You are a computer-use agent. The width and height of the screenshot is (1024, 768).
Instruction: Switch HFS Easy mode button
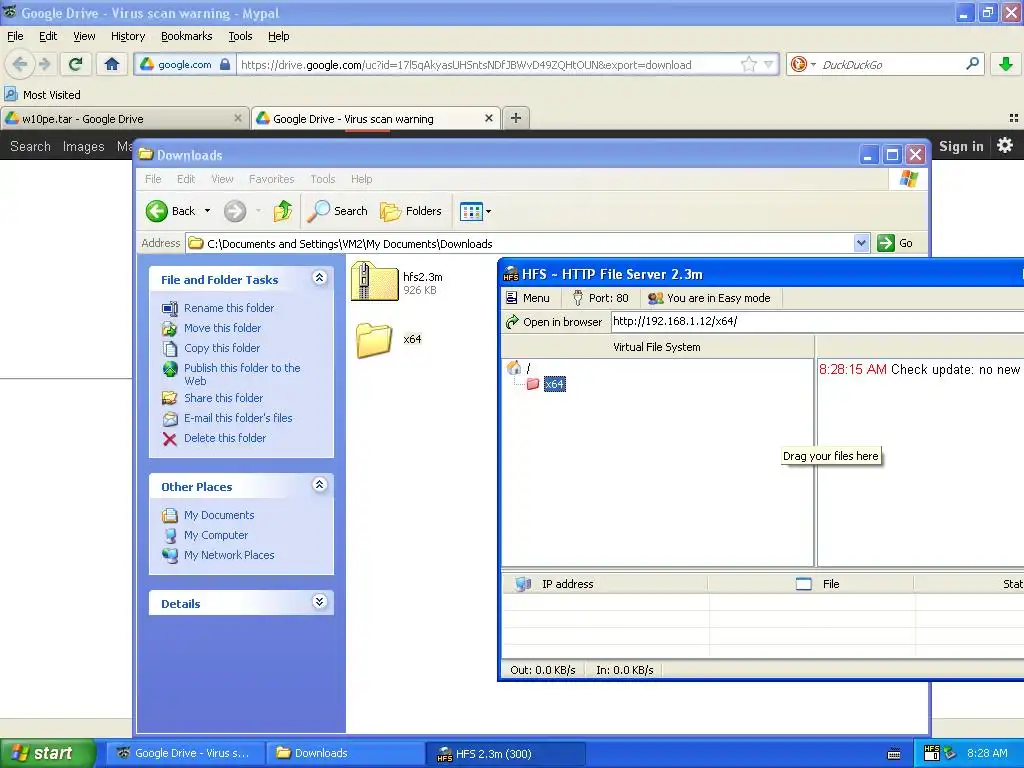[709, 298]
